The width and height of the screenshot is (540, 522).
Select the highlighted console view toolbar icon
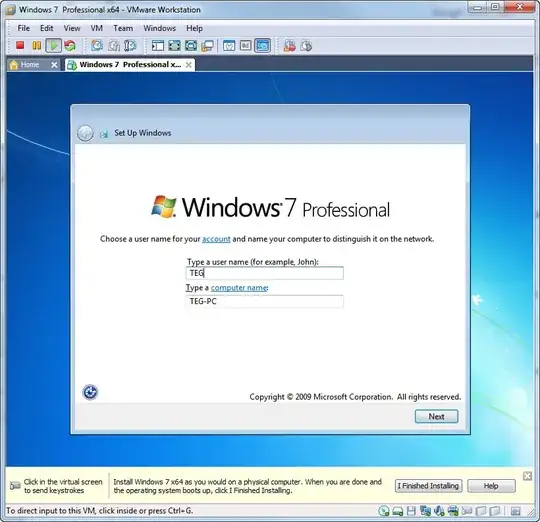[x=262, y=45]
